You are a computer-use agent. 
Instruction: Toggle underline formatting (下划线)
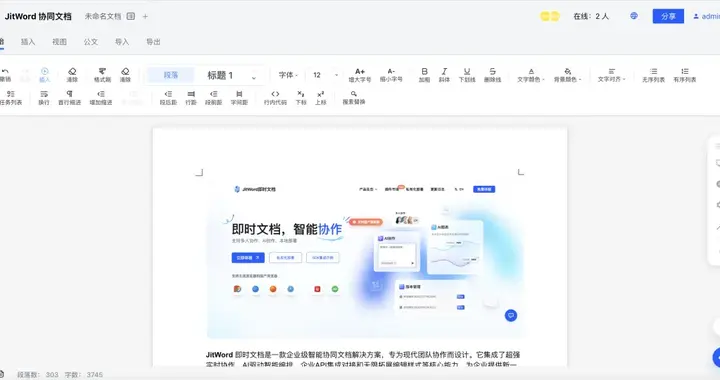pos(467,75)
